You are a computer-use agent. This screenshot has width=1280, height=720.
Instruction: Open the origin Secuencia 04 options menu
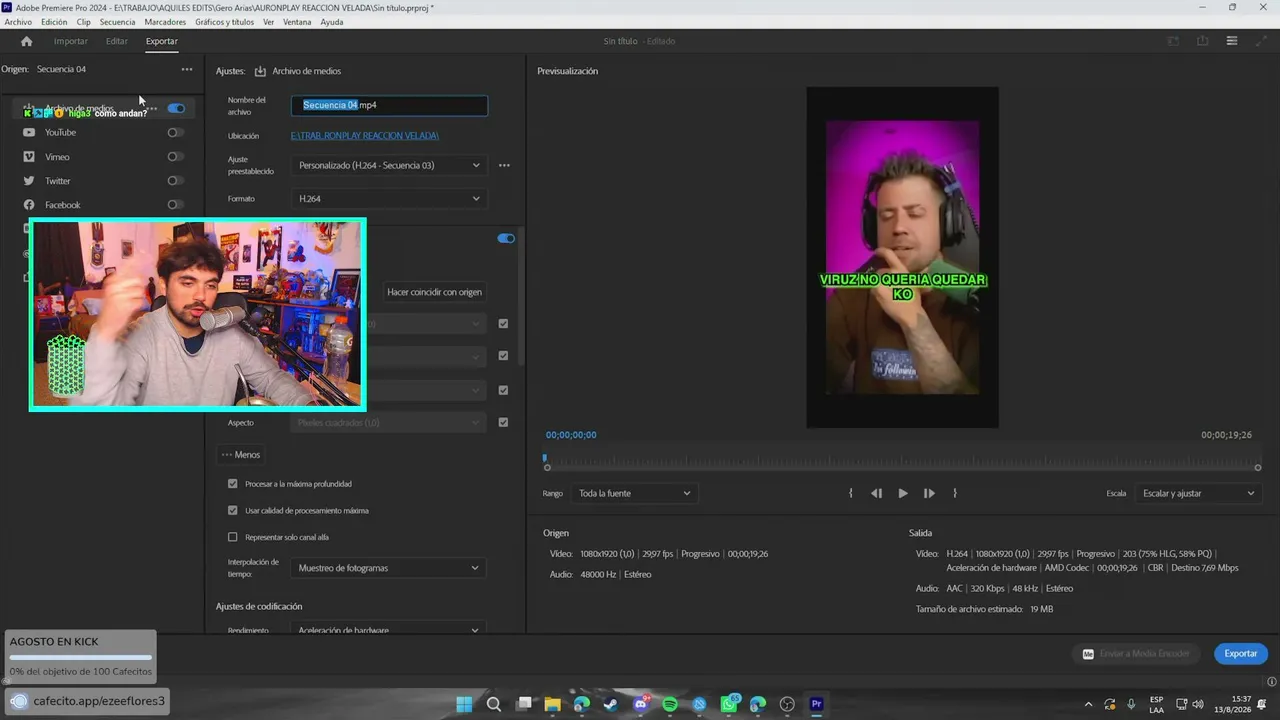[x=187, y=69]
